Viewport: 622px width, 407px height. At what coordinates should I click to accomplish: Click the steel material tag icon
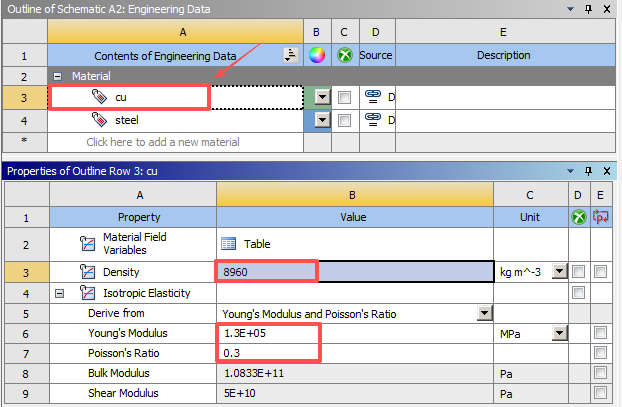99,119
